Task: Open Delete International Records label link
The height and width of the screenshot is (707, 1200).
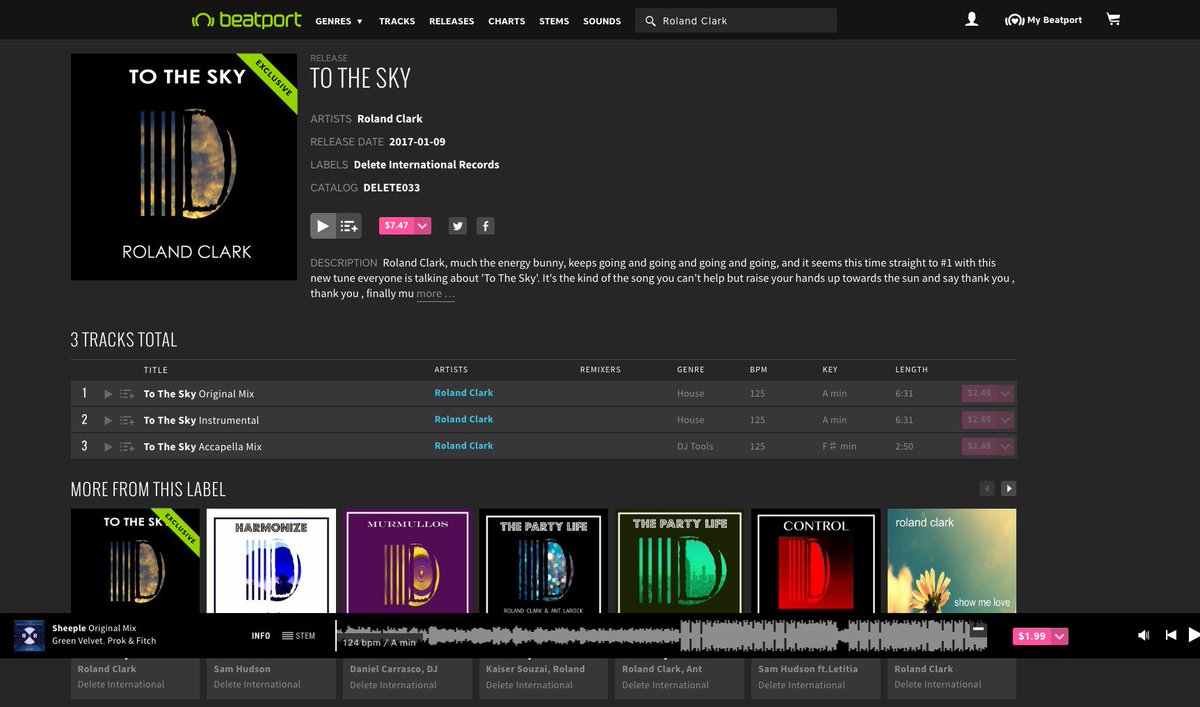Action: click(x=426, y=165)
